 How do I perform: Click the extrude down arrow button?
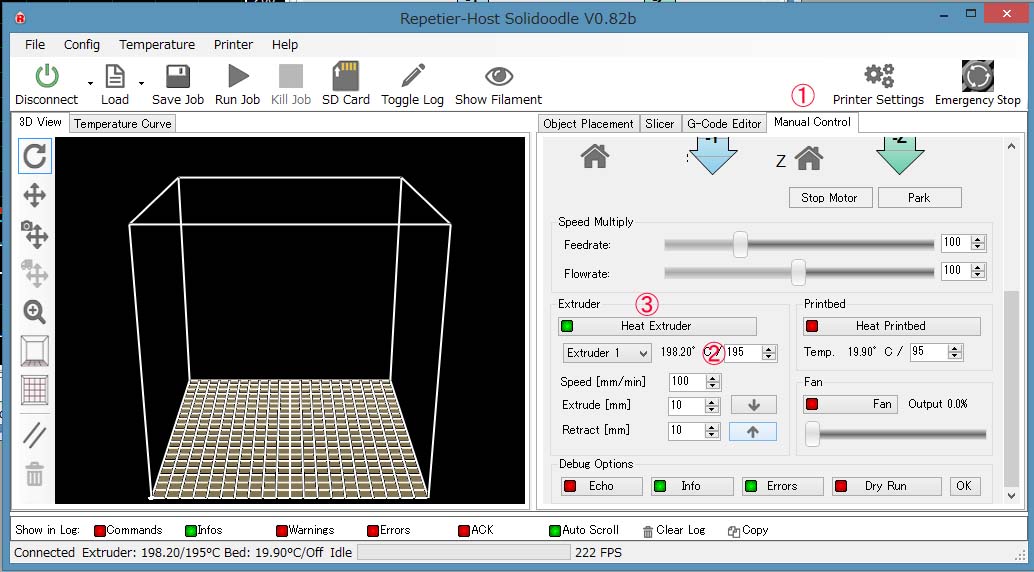point(754,405)
